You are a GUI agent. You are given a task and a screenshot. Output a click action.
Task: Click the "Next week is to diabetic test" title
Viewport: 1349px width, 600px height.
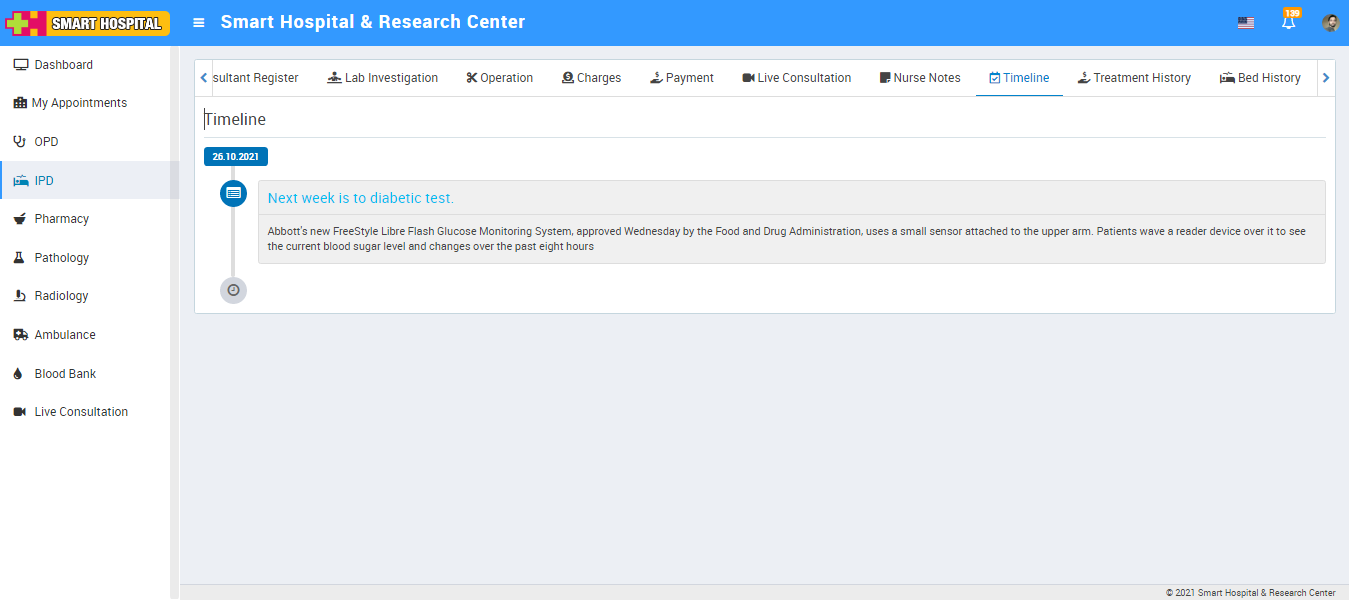pos(361,198)
